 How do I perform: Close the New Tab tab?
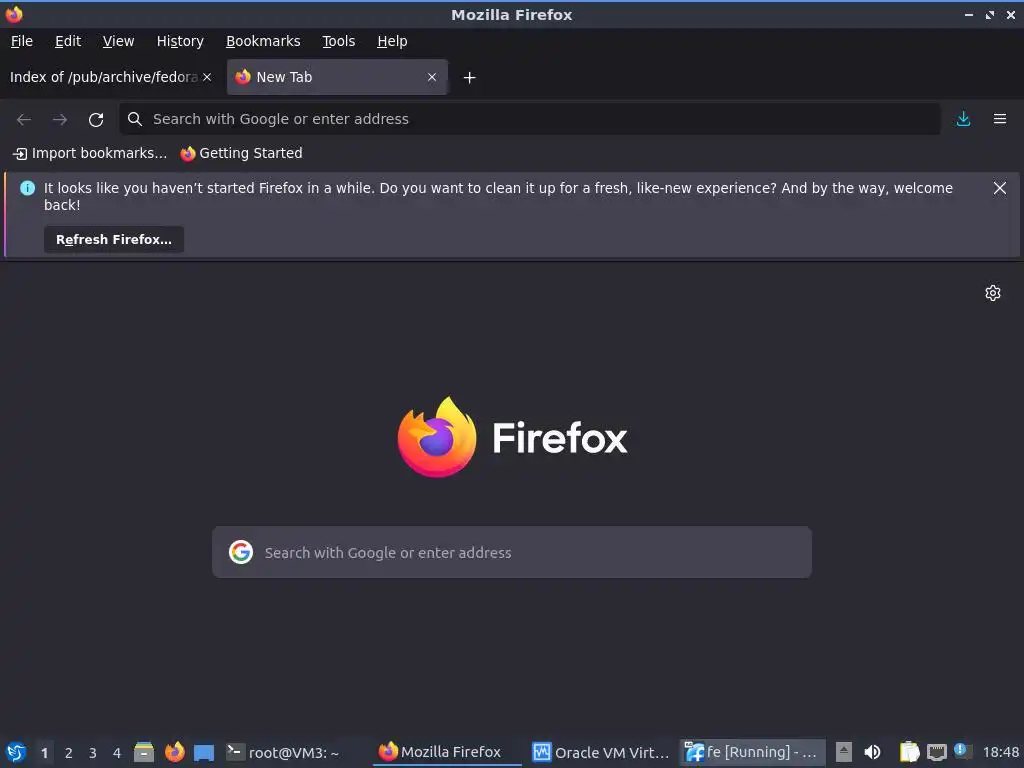pos(432,77)
